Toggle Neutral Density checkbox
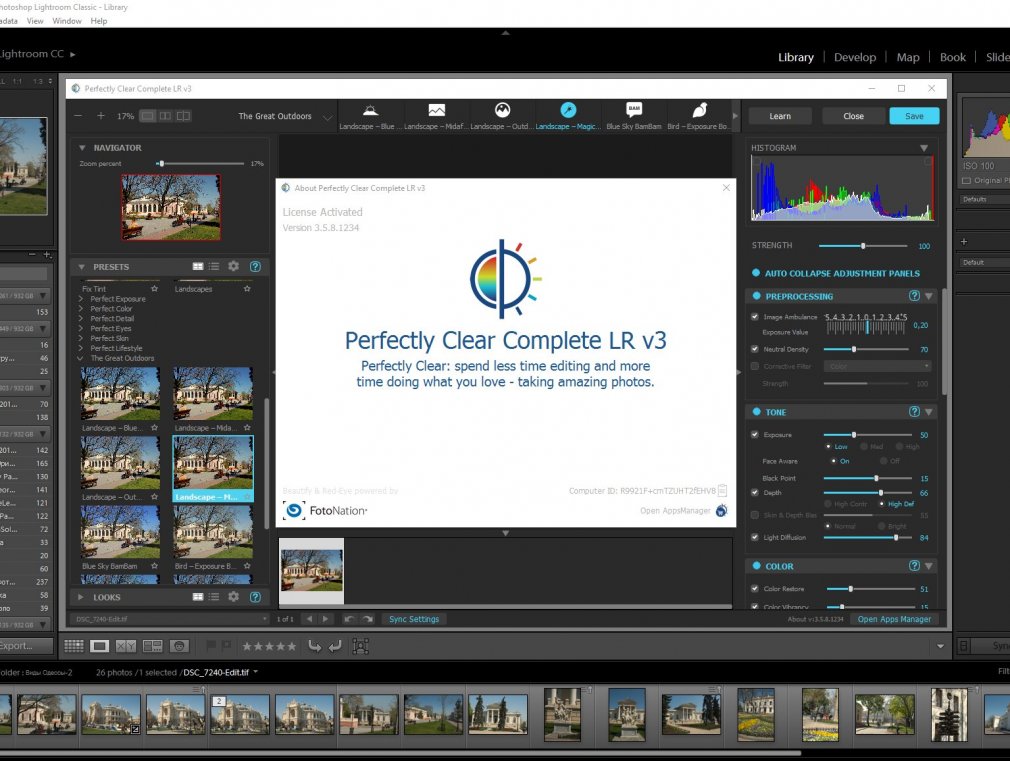 coord(755,349)
